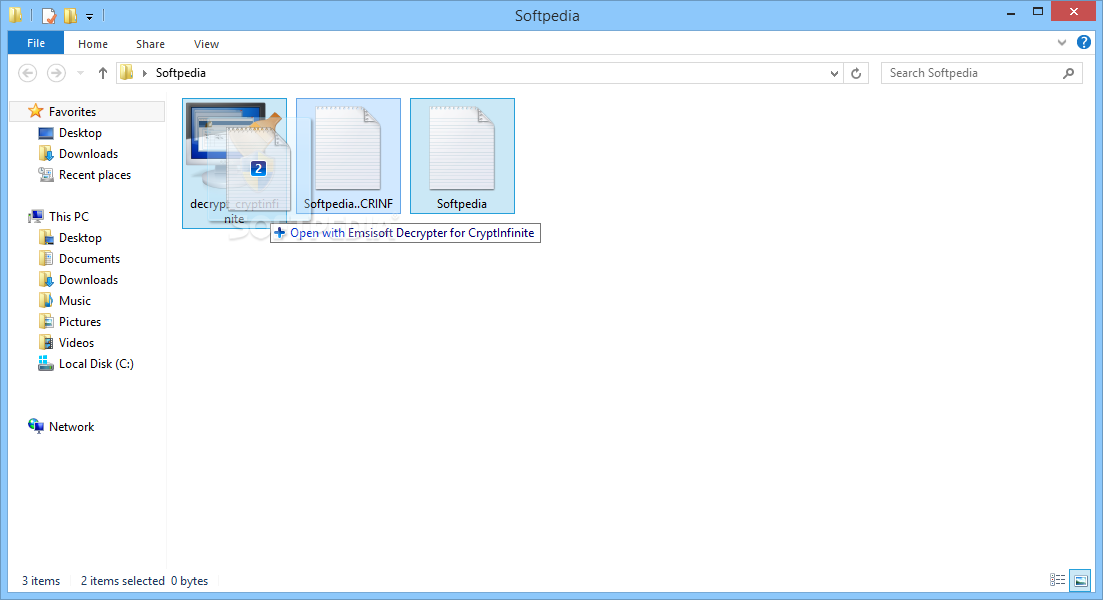The width and height of the screenshot is (1103, 600).
Task: Open Documents under This PC
Action: 89,259
